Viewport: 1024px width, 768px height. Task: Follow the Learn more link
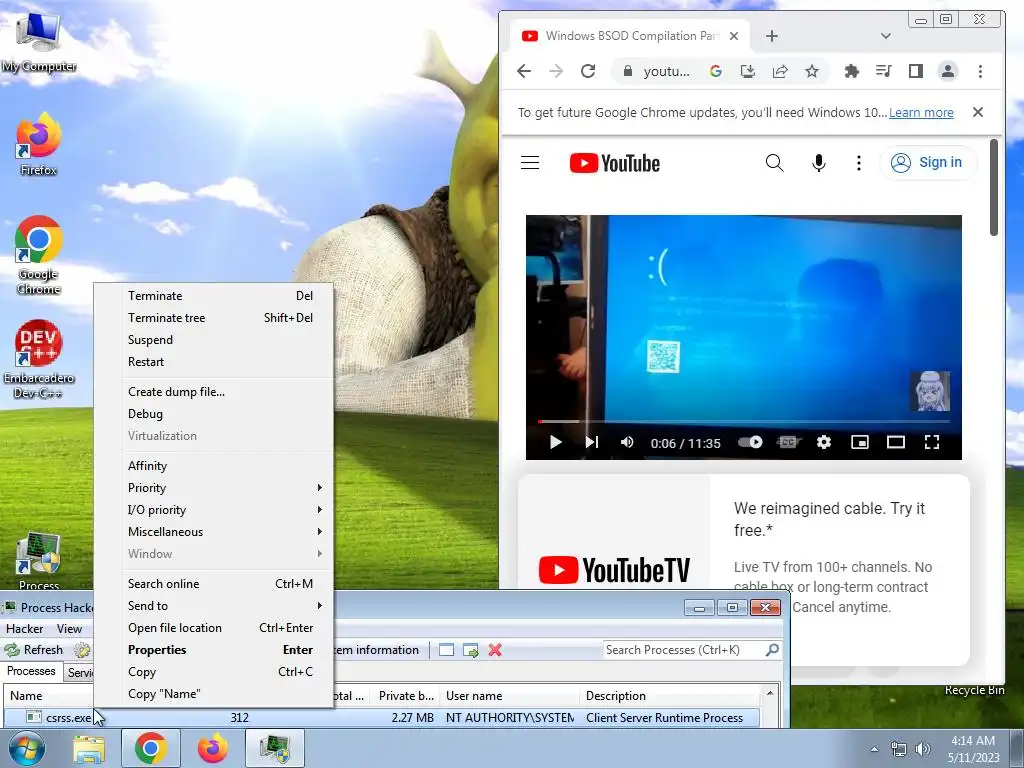(921, 112)
